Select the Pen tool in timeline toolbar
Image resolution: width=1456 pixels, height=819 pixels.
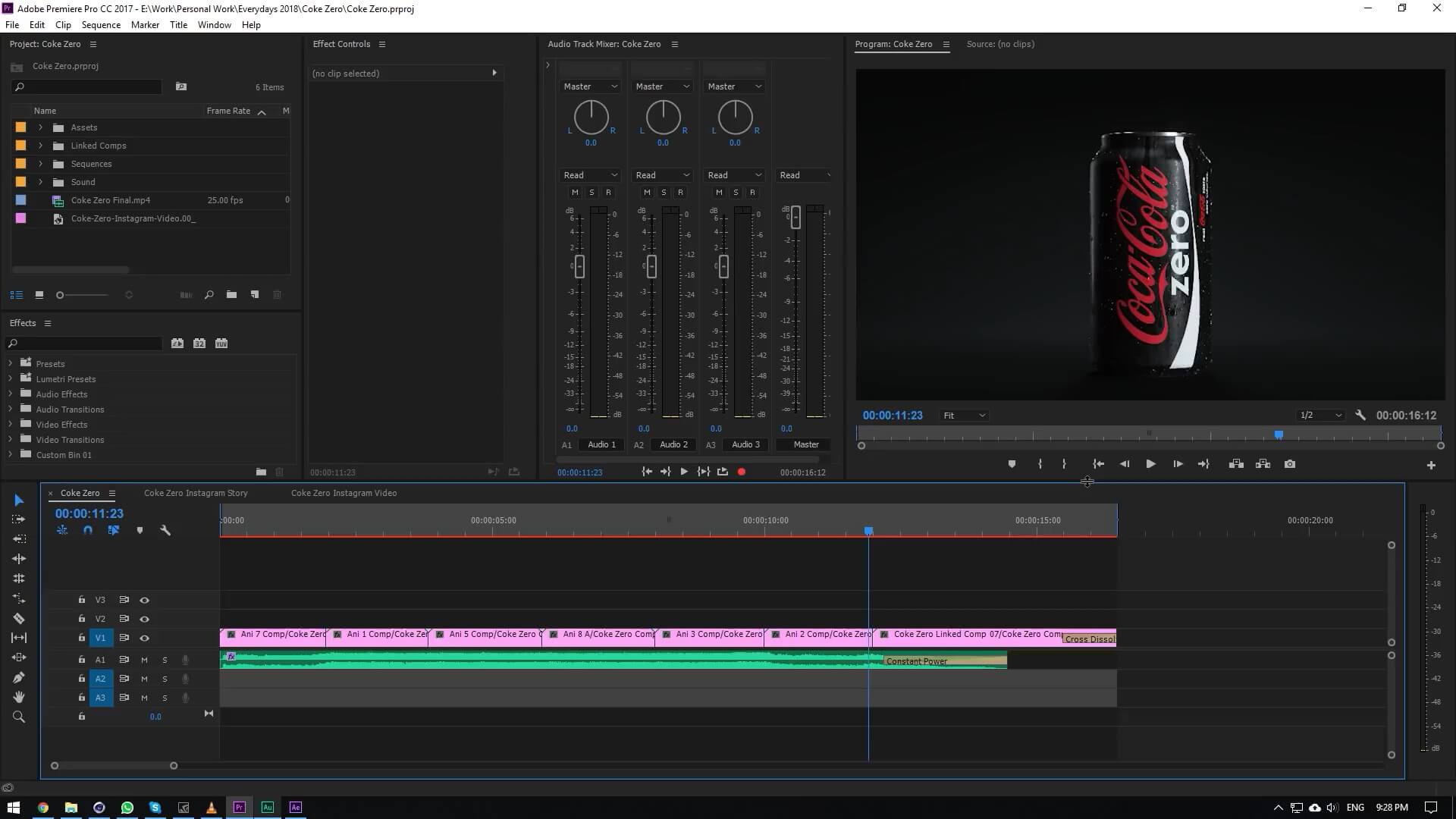point(19,677)
